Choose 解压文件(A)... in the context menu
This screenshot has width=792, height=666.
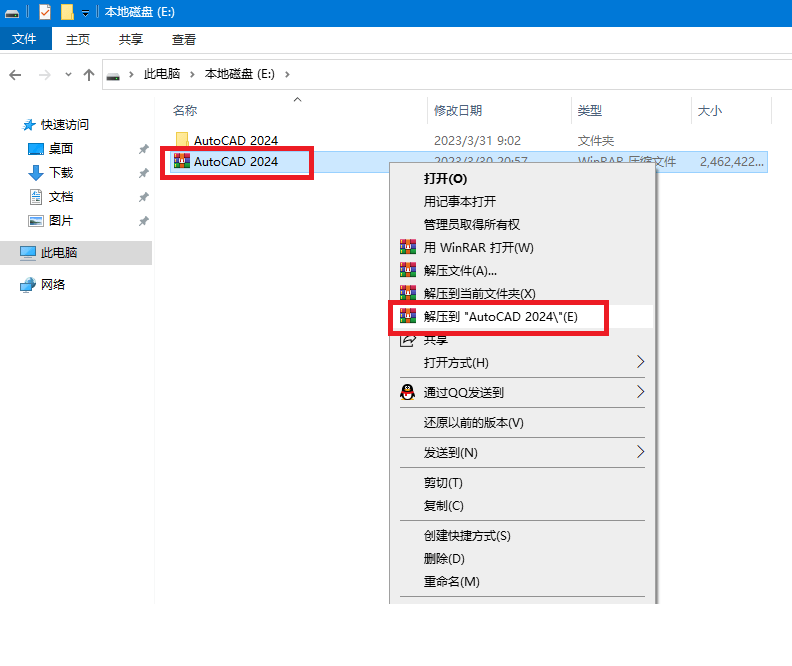pos(523,271)
